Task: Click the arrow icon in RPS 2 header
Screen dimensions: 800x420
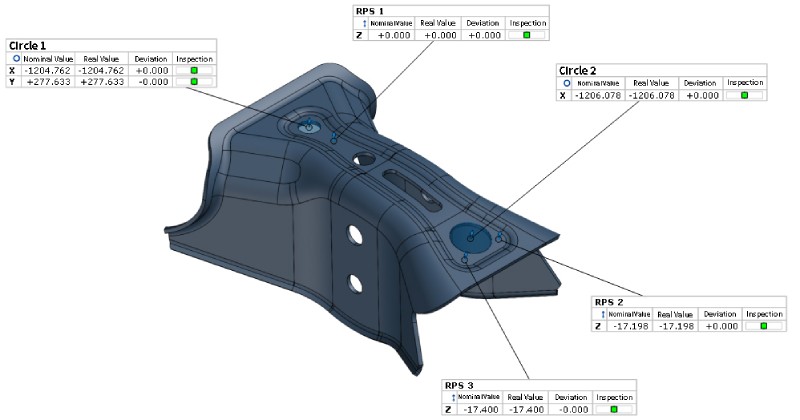Action: [x=603, y=314]
